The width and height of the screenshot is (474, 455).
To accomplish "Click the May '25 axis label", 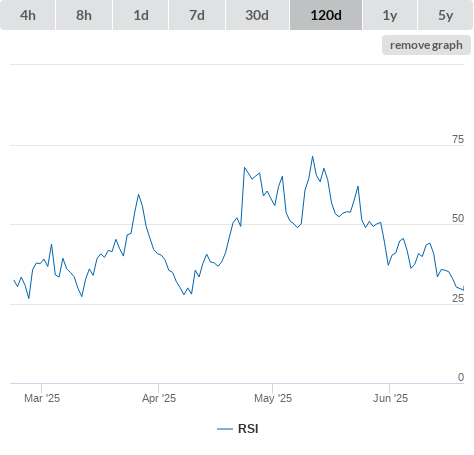I will [273, 398].
